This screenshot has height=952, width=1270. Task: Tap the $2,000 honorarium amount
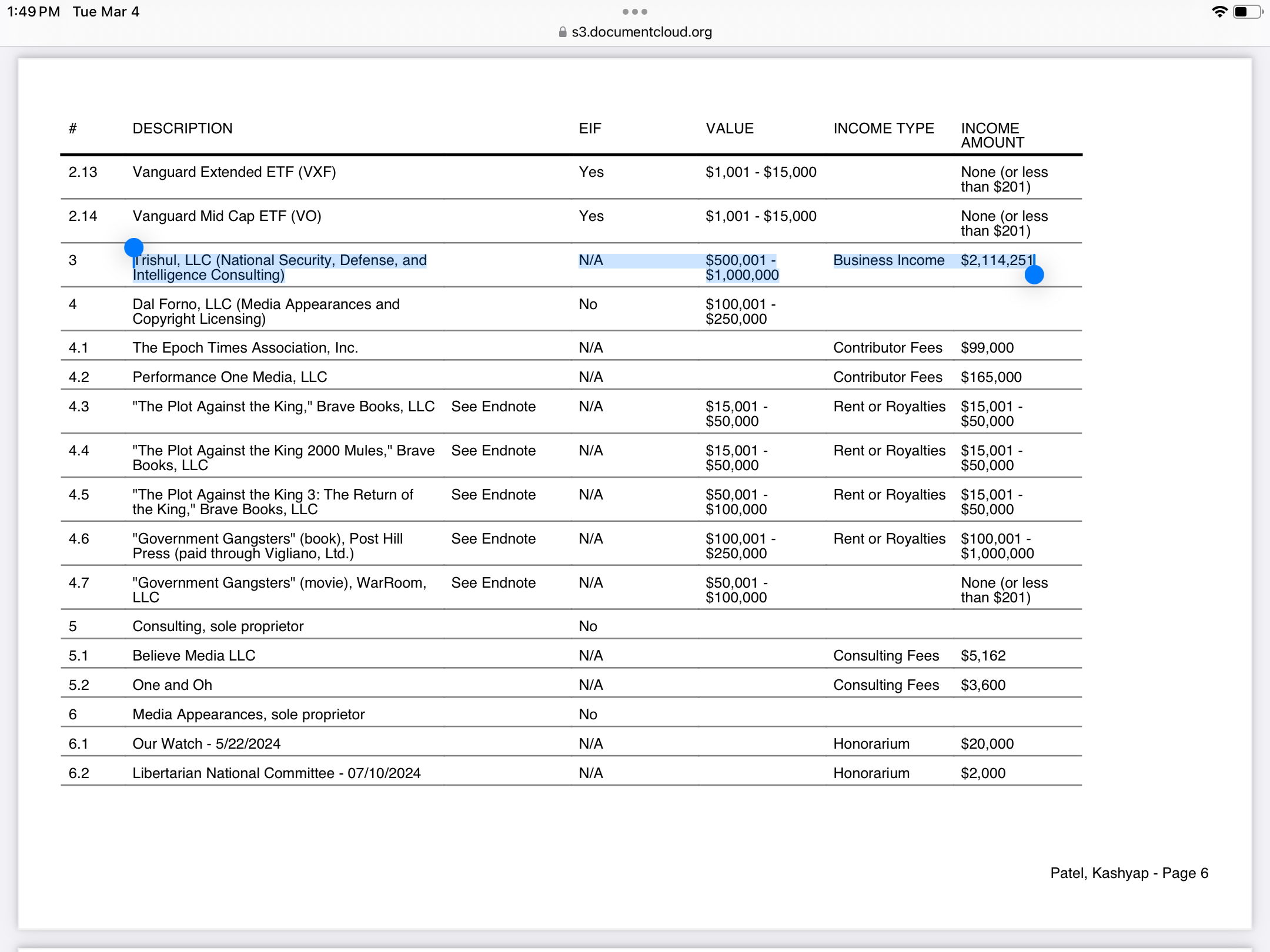coord(983,773)
